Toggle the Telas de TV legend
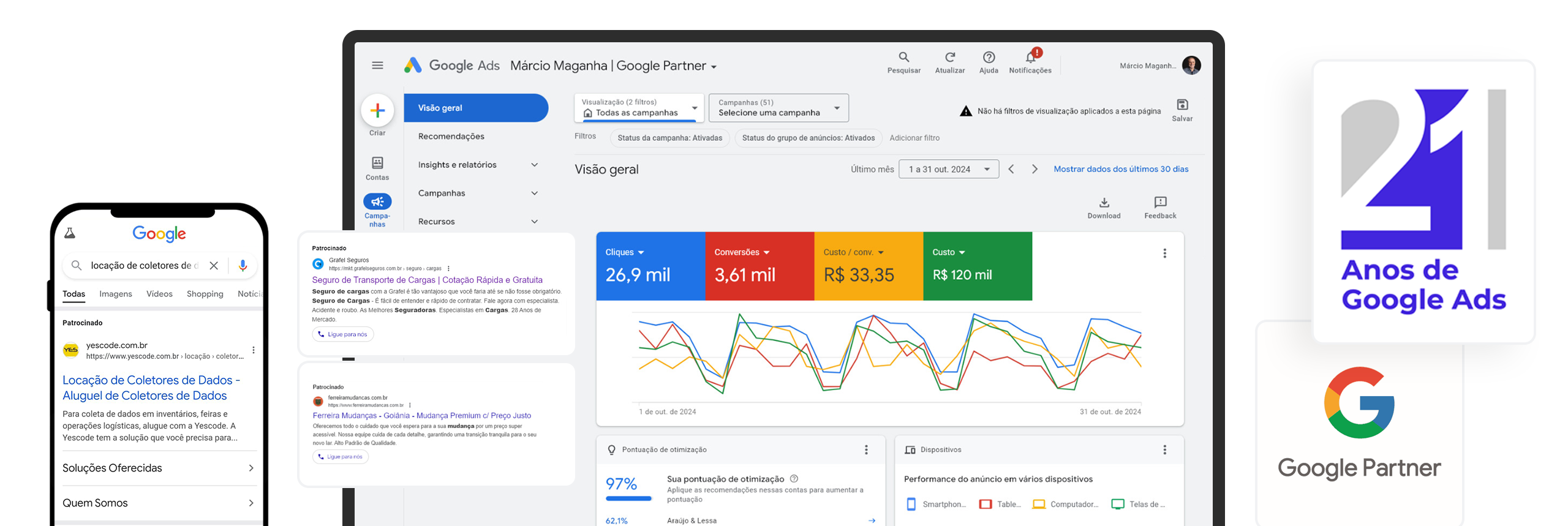The image size is (1568, 526). pos(1138,505)
